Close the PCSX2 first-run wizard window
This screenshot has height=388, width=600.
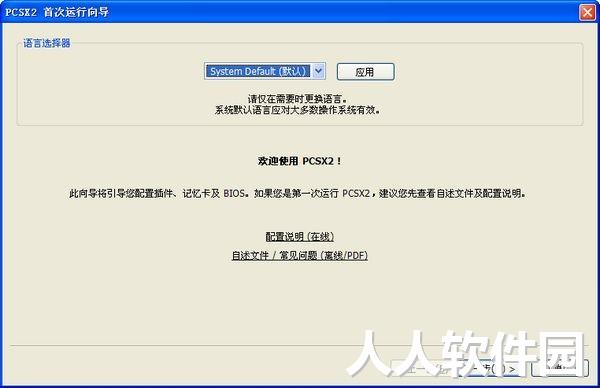coord(587,12)
